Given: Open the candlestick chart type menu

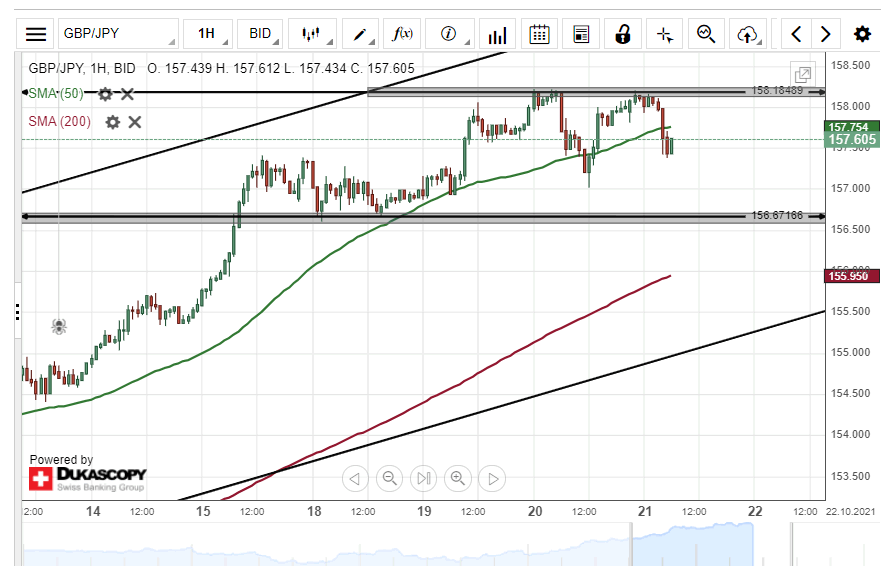Looking at the screenshot, I should (x=312, y=34).
